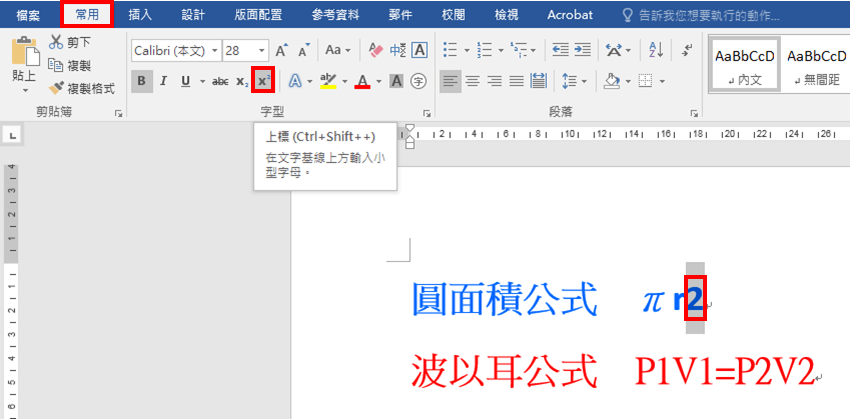Expand the font size 28 dropdown

[261, 50]
